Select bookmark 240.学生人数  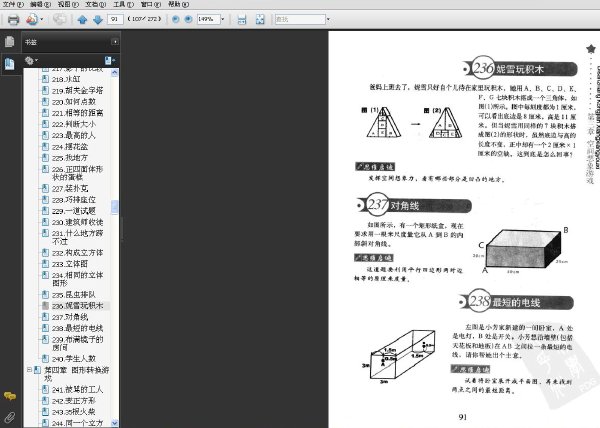coord(74,358)
